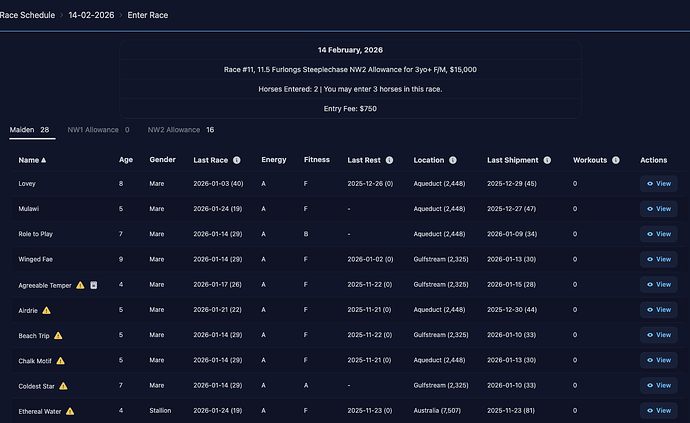
Task: Click info icon next to Location header
Action: (x=453, y=160)
